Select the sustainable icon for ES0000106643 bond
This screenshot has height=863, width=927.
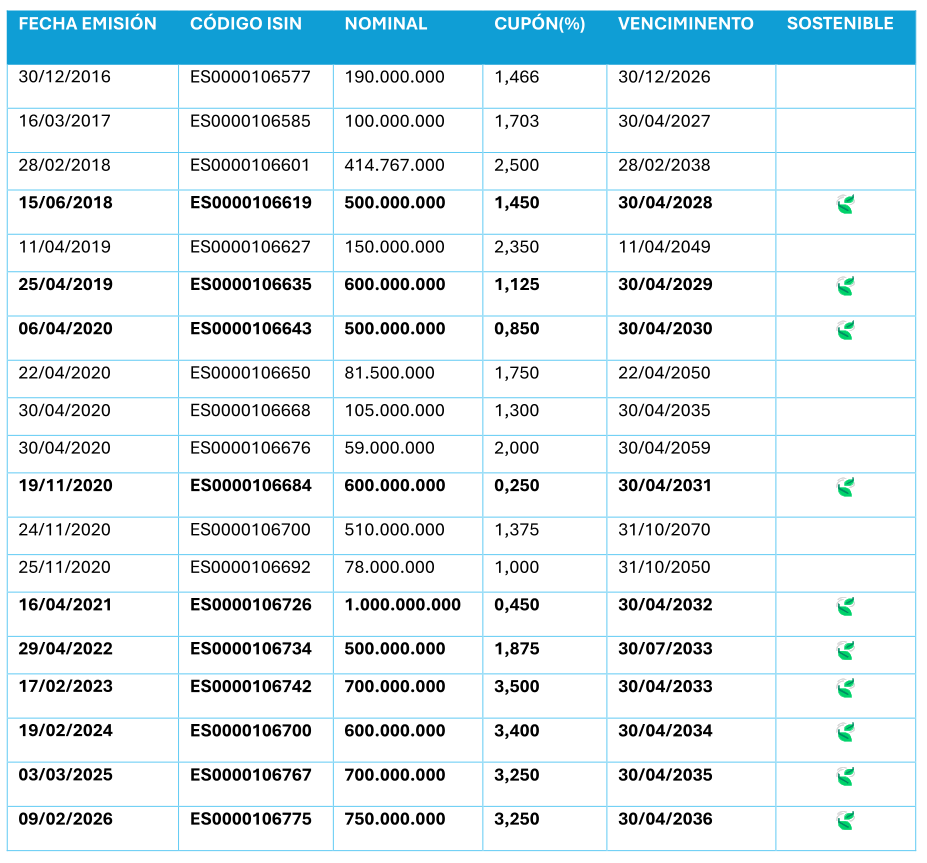(845, 330)
